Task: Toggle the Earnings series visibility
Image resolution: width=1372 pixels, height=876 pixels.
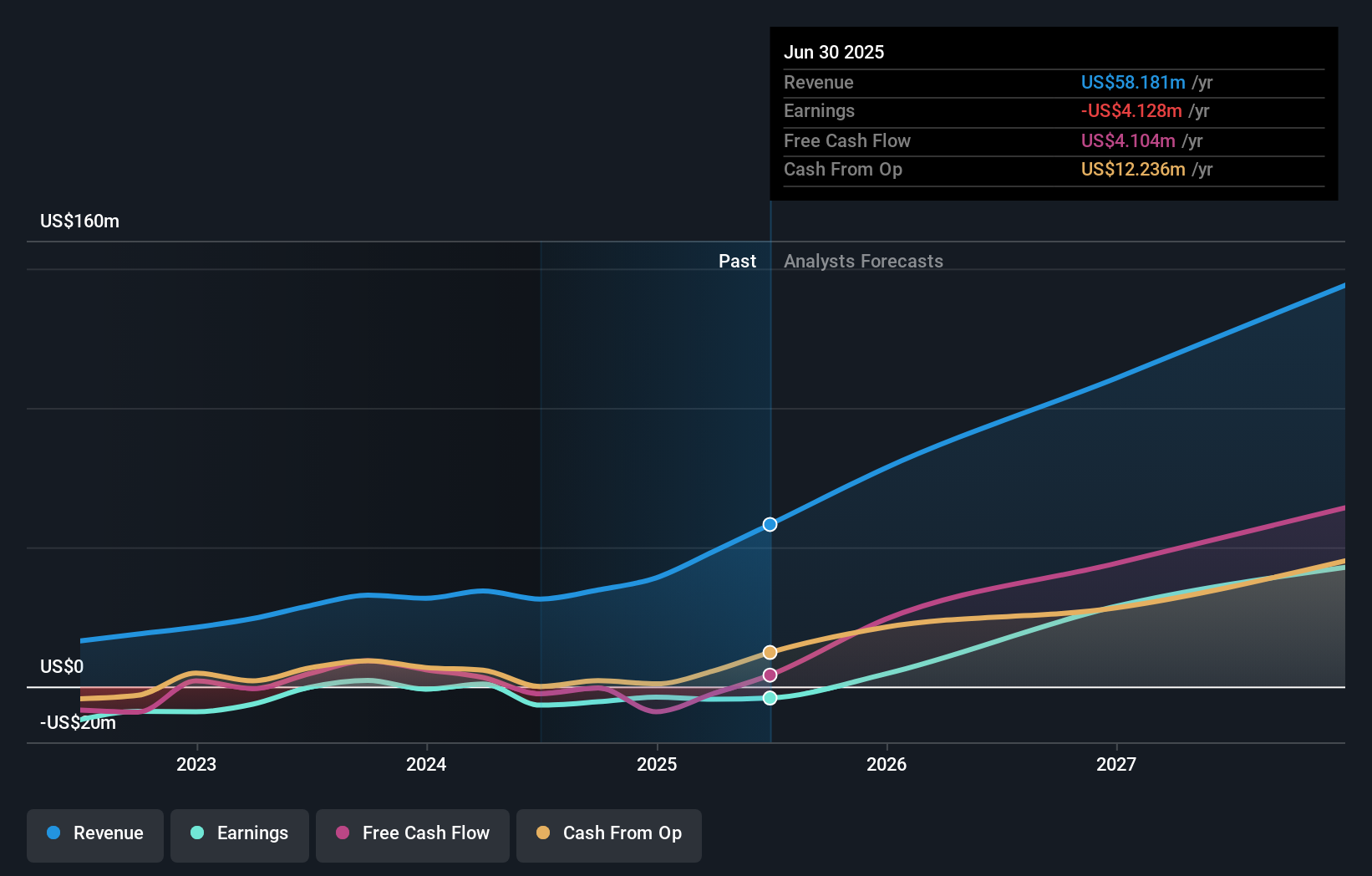Action: point(240,833)
